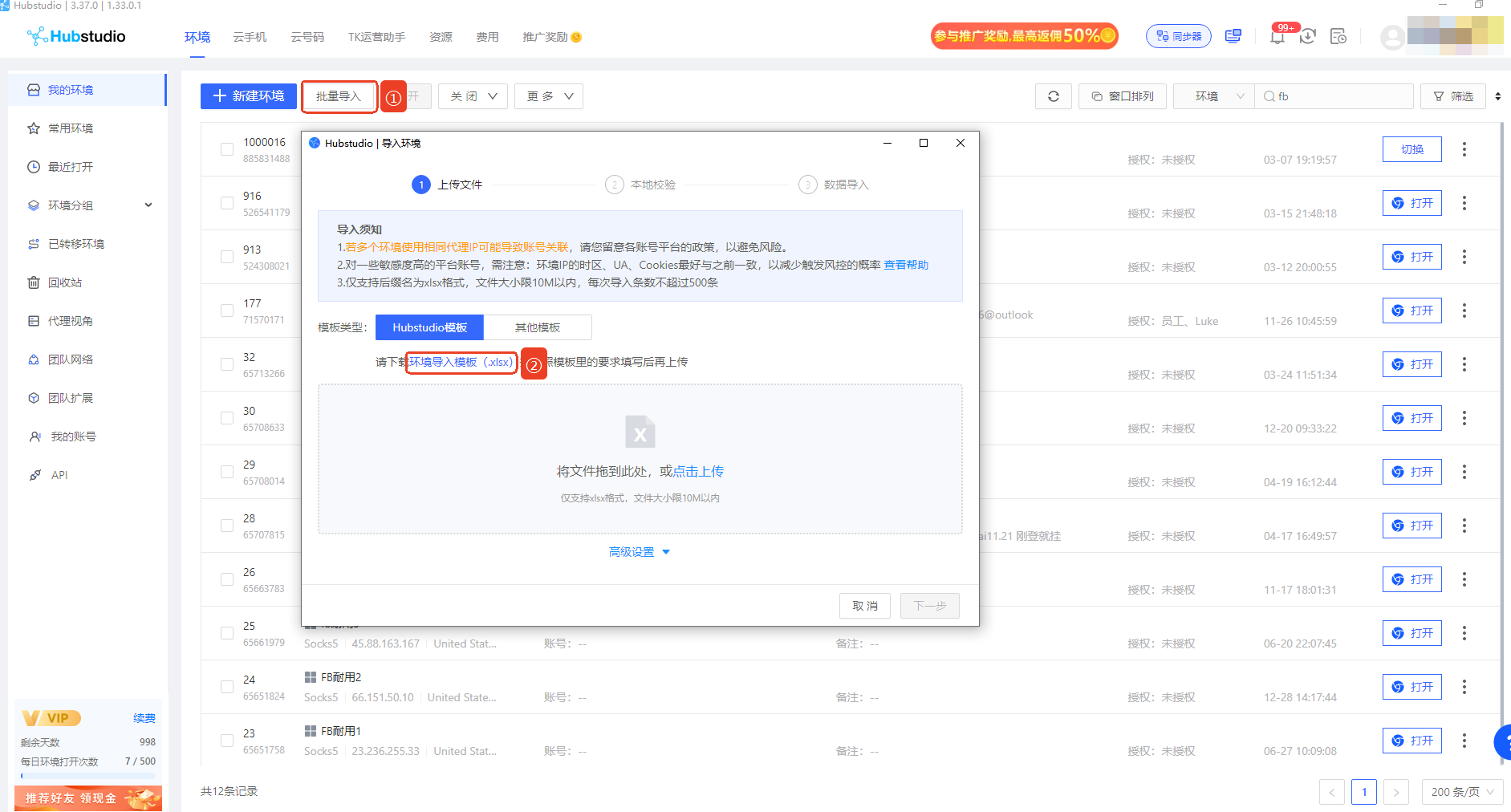Select the Hubstudio模板 tab
This screenshot has height=812, width=1511.
[x=429, y=327]
